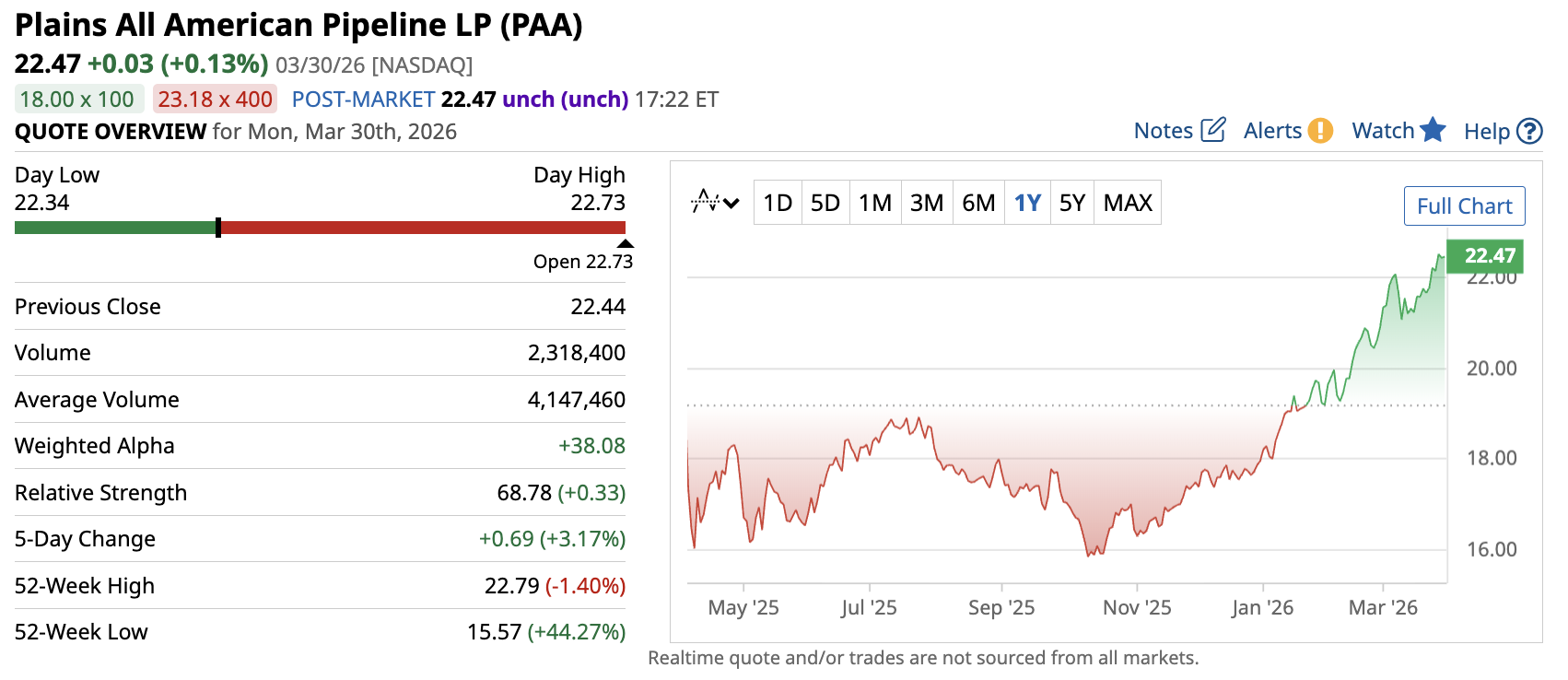
Task: Switch chart to 1M range
Action: 875,203
